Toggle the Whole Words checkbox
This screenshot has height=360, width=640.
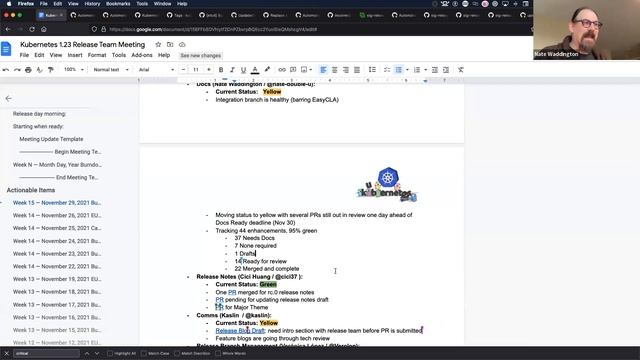218,353
